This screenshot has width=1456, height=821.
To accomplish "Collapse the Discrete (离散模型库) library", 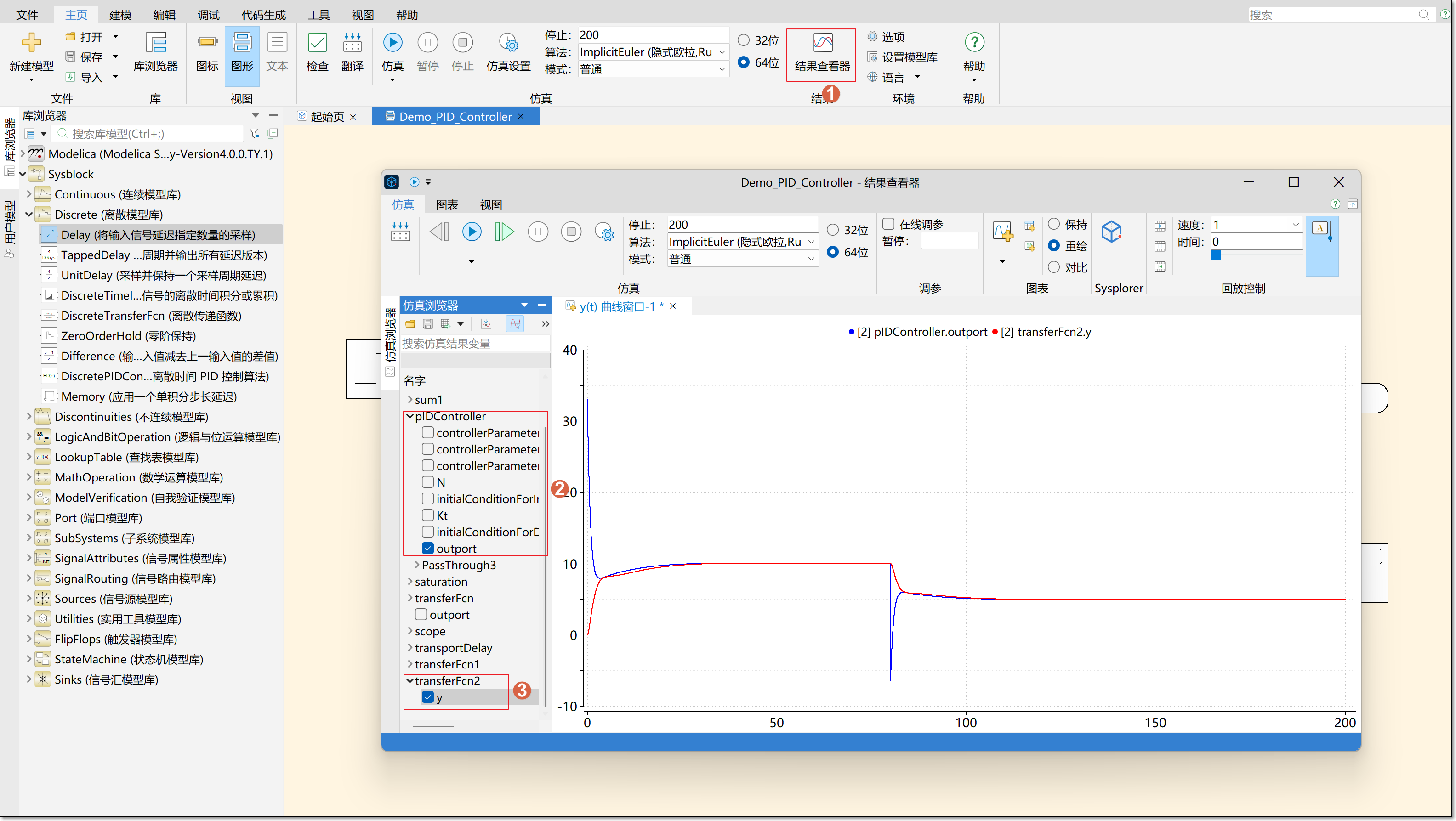I will click(x=29, y=215).
